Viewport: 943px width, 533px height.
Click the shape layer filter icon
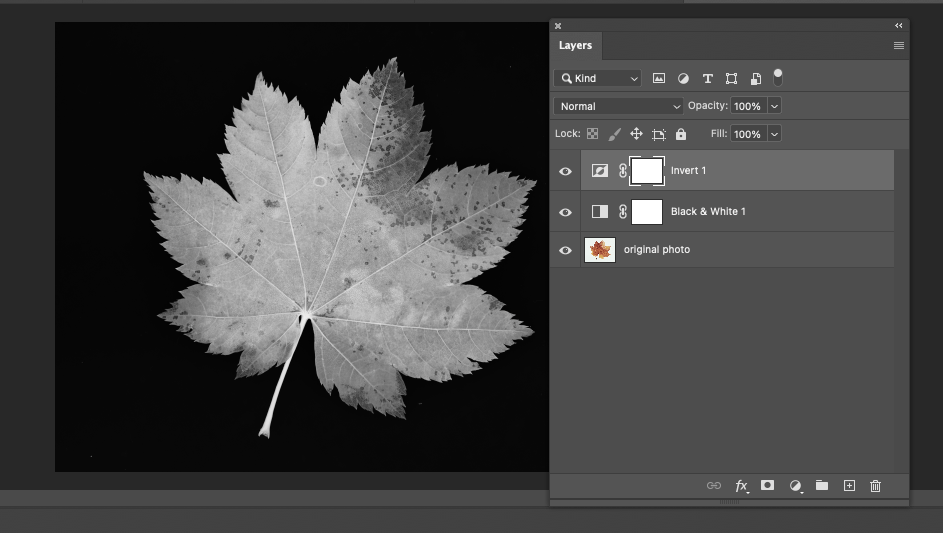point(731,78)
